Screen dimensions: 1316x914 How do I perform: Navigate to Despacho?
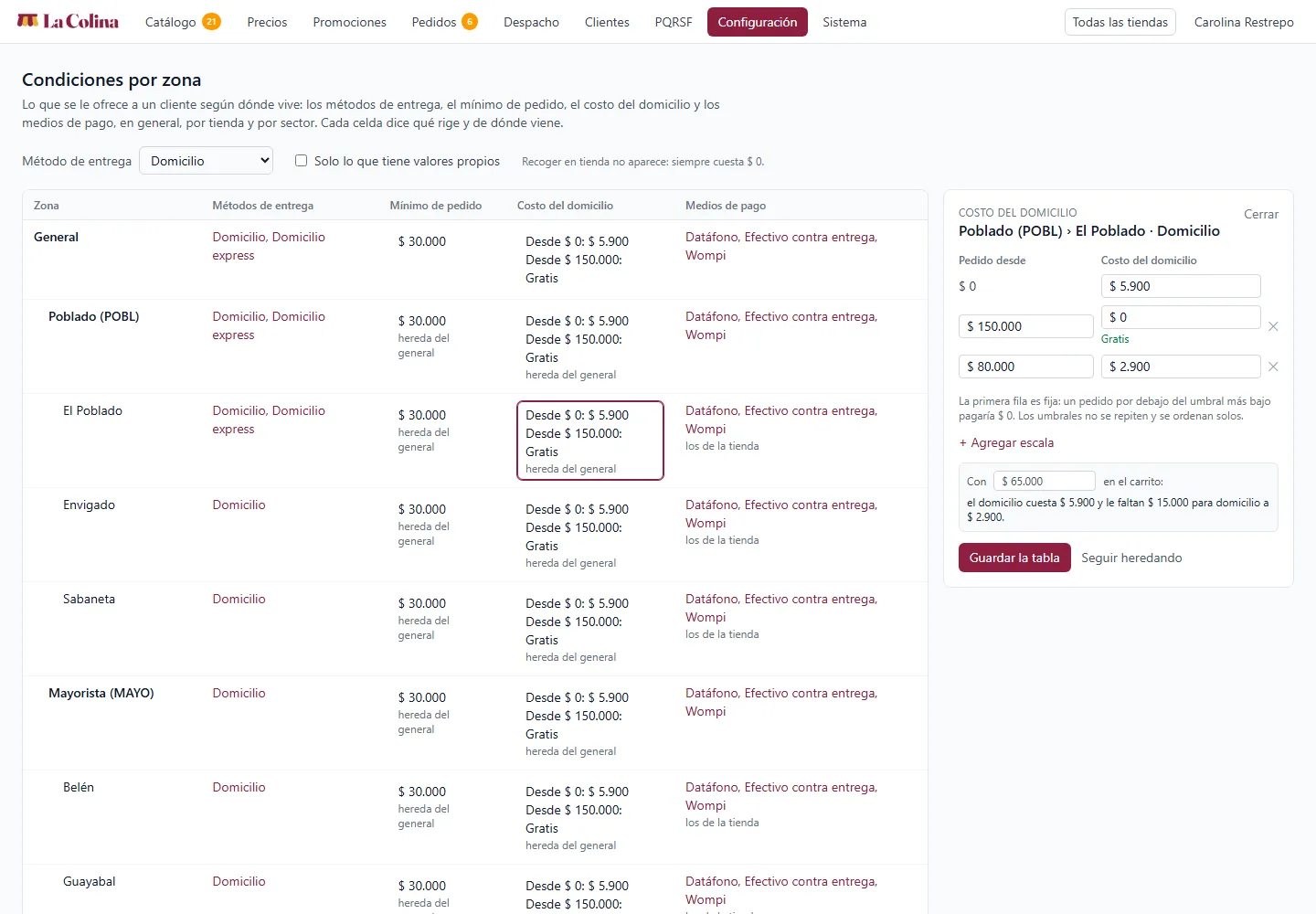pyautogui.click(x=531, y=22)
